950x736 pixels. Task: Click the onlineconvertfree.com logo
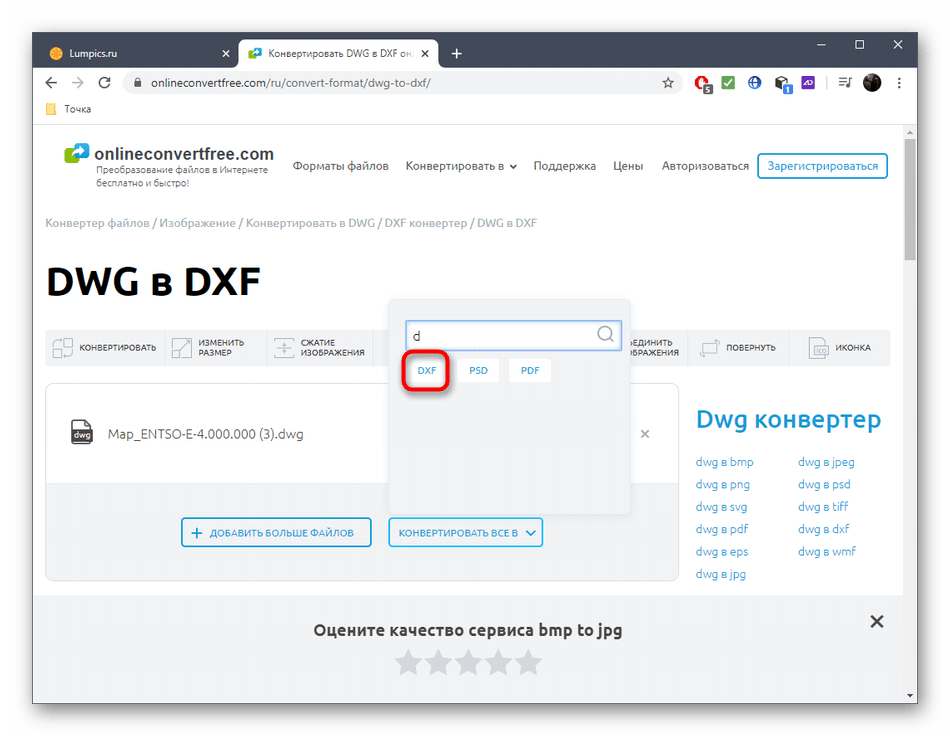169,154
